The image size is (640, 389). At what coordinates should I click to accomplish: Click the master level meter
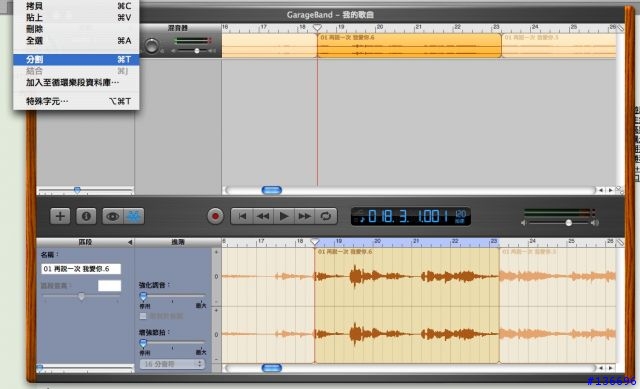click(x=559, y=213)
